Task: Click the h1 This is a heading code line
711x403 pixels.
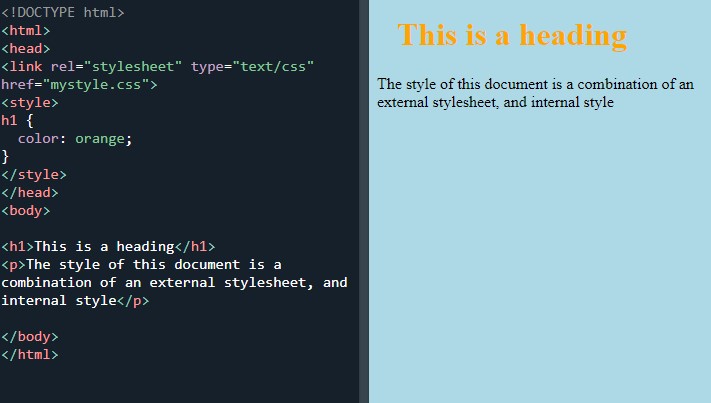Action: [108, 247]
